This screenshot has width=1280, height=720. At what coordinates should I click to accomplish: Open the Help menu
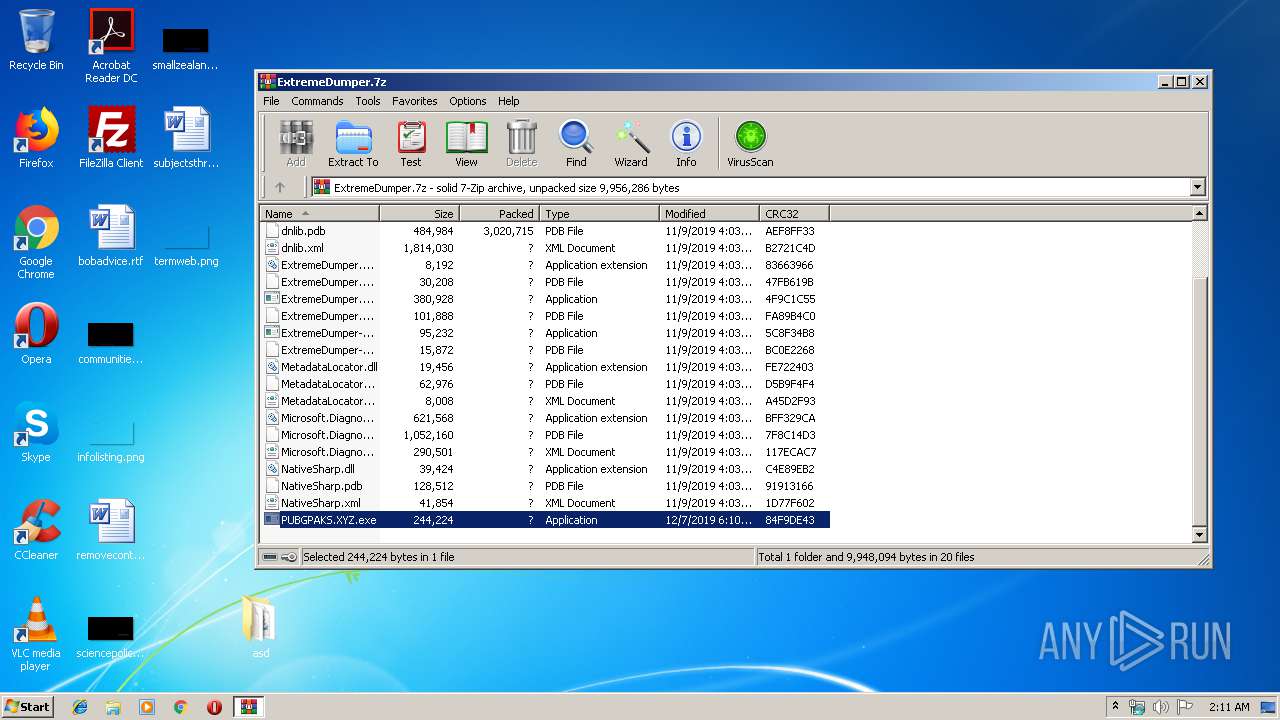pos(509,101)
